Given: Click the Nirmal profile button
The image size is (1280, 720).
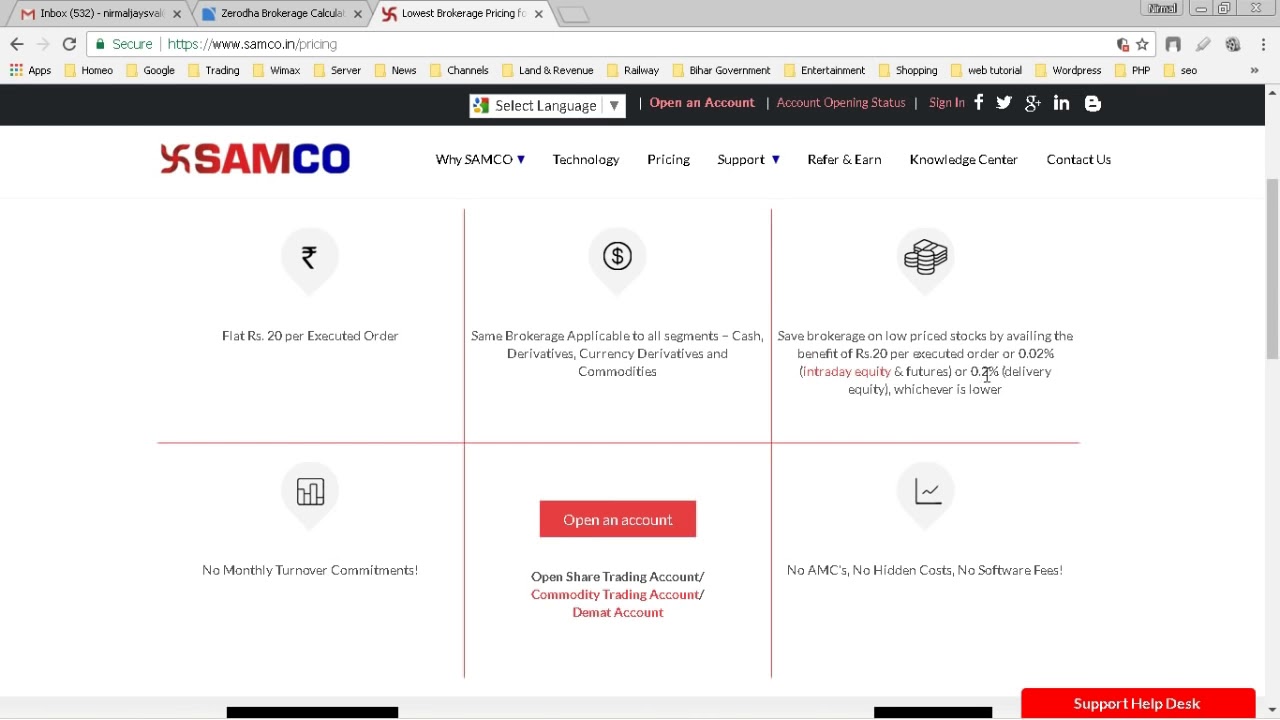Looking at the screenshot, I should [1162, 8].
